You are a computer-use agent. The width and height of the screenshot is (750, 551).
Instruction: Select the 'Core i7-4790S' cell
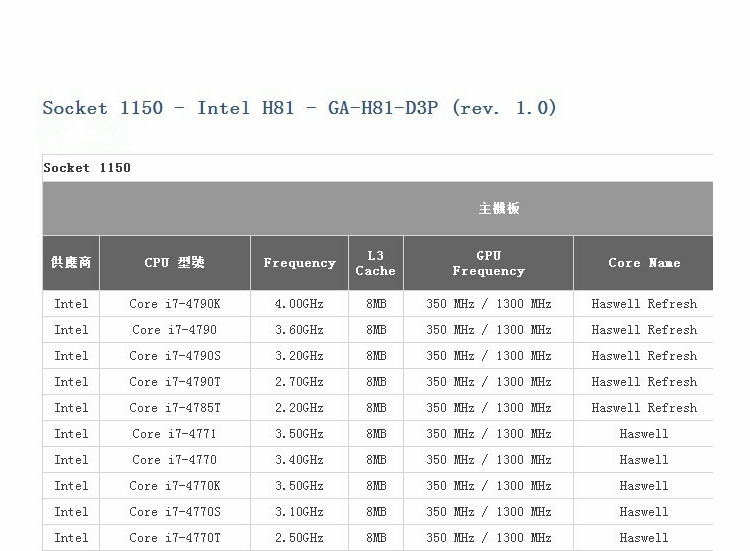point(175,356)
